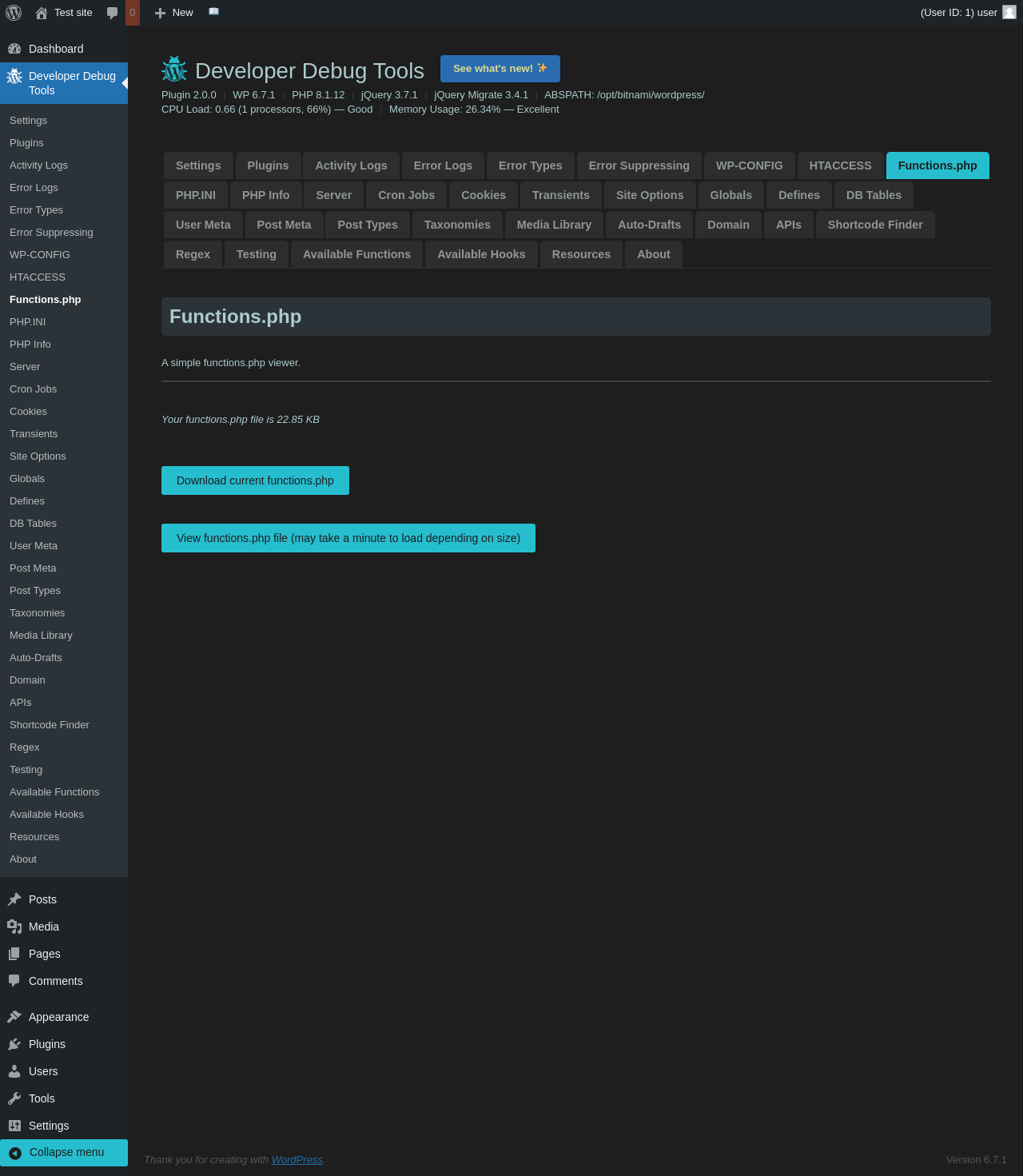Open the comments bubble icon in admin bar
The image size is (1023, 1176).
click(x=113, y=13)
